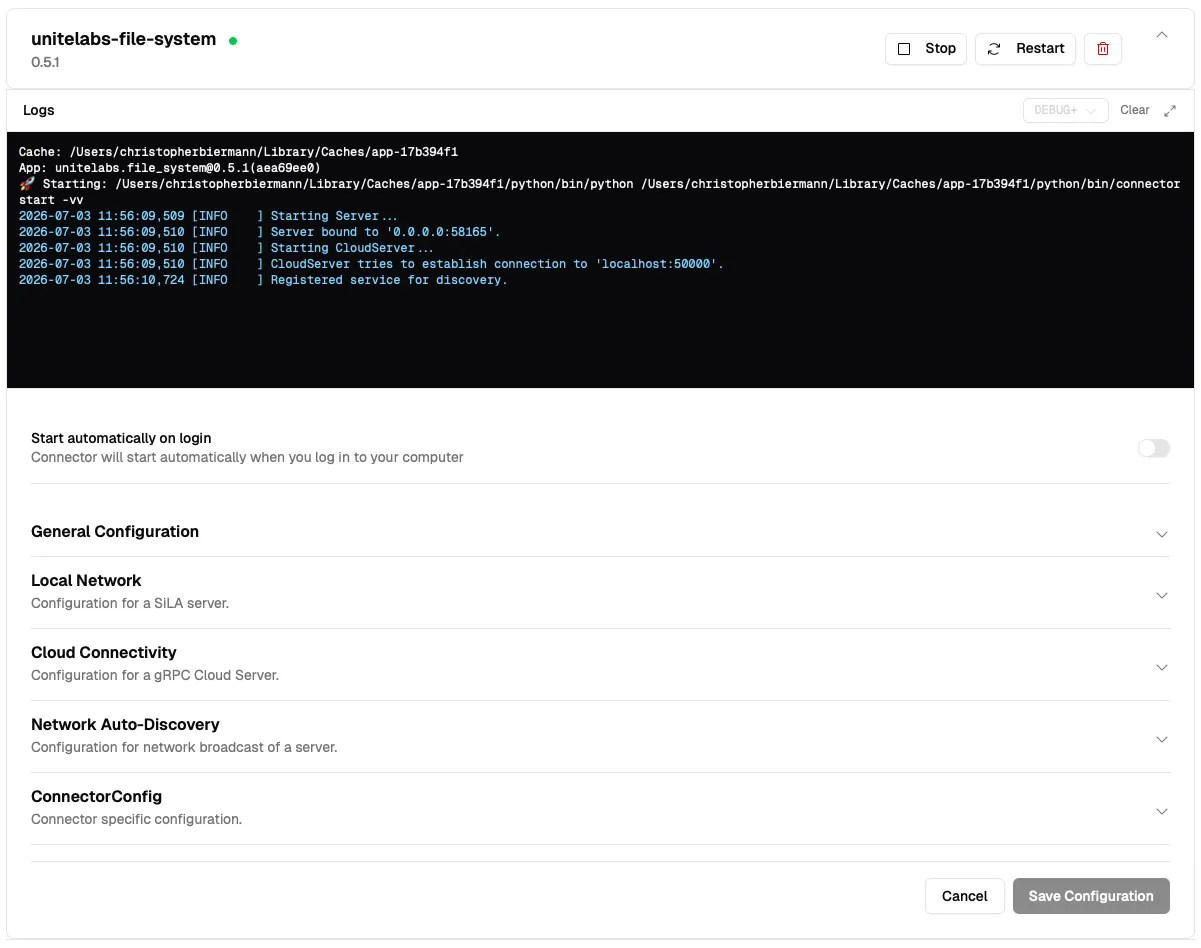The image size is (1201, 948).
Task: Save the configuration
Action: 1091,896
